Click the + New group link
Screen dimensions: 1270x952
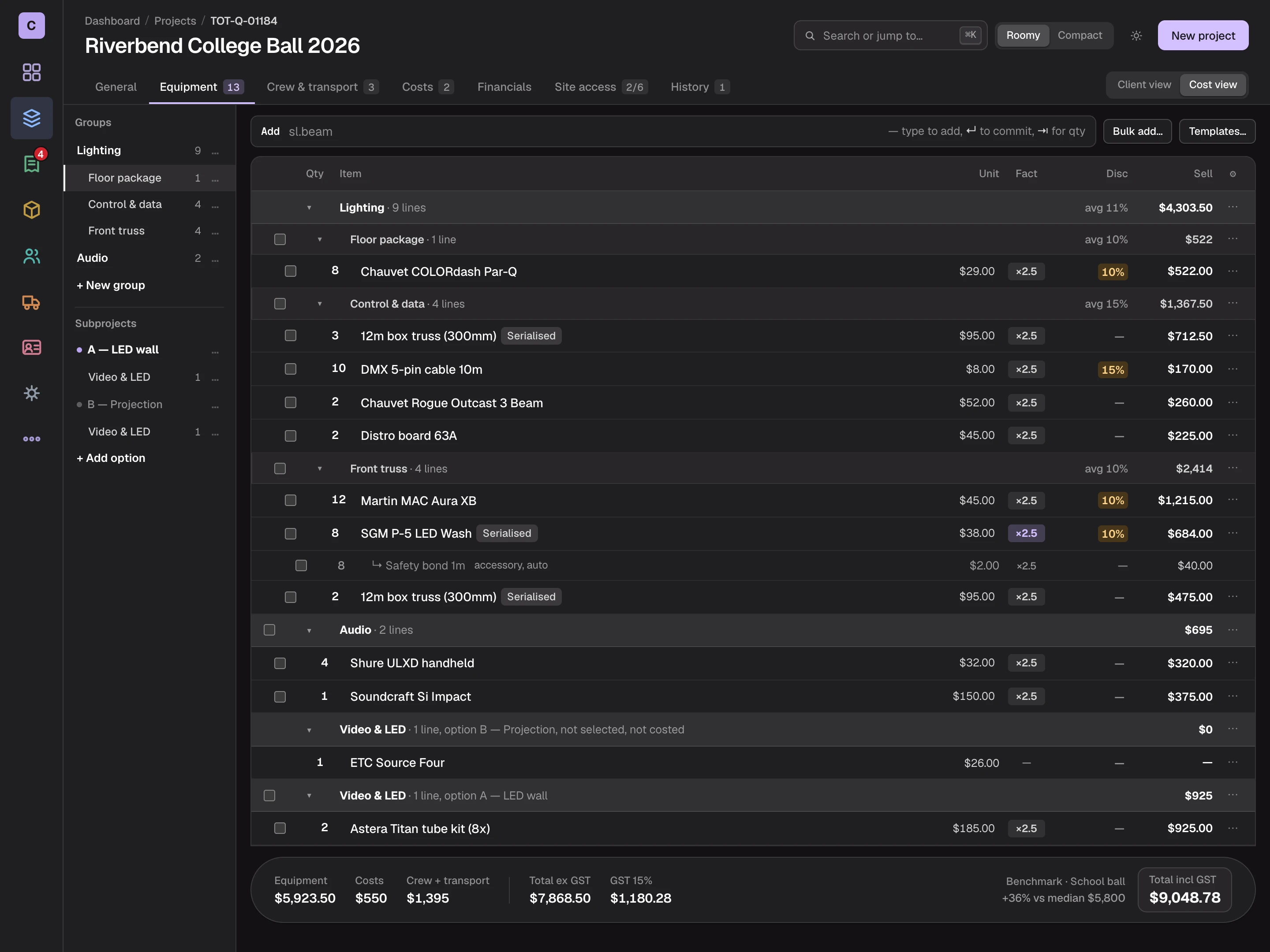[111, 285]
